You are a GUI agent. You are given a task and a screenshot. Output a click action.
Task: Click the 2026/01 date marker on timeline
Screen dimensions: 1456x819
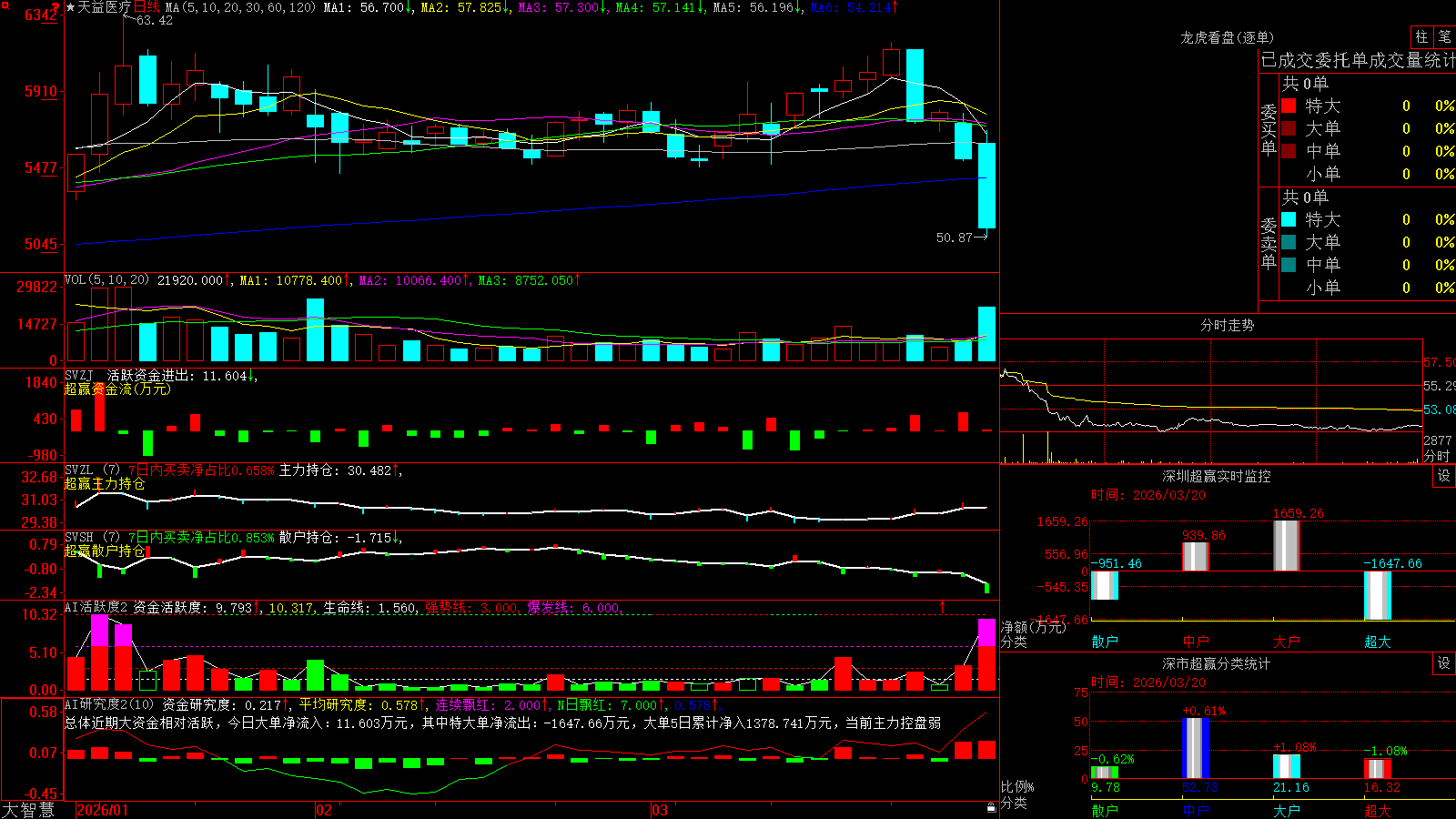(102, 810)
